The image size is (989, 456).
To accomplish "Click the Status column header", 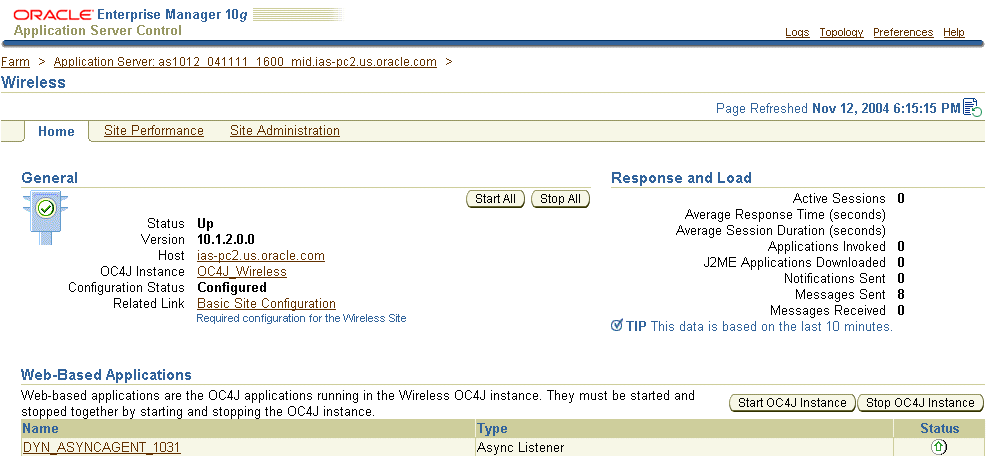I will pyautogui.click(x=940, y=429).
